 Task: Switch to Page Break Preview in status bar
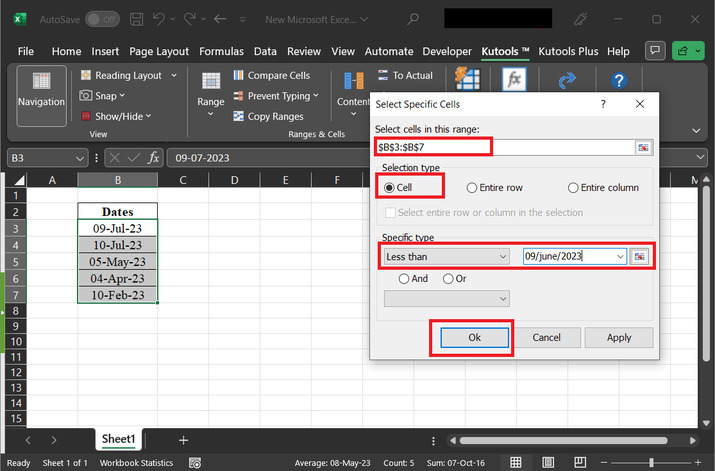pos(580,462)
